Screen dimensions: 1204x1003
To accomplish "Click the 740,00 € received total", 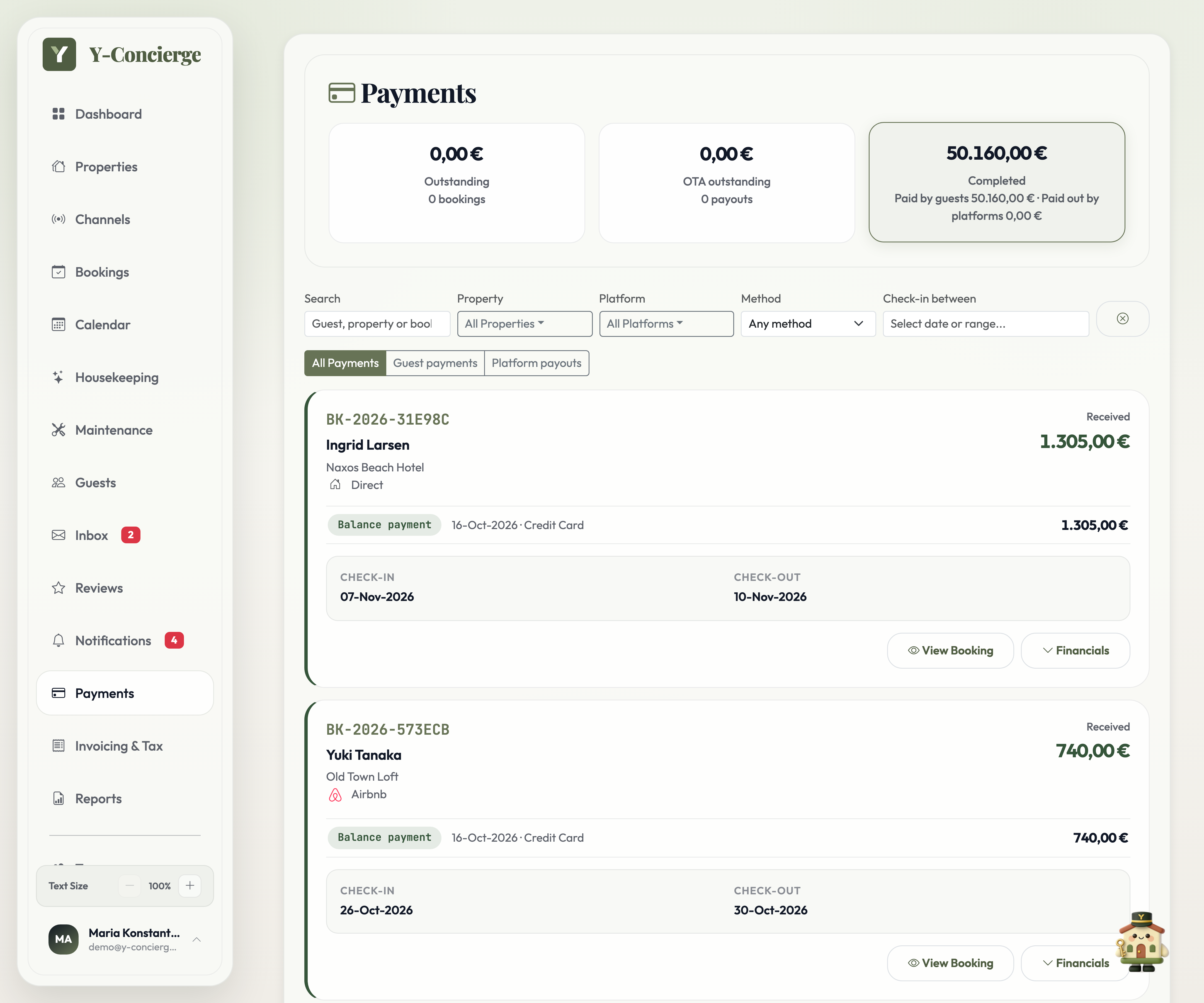I will (x=1093, y=751).
